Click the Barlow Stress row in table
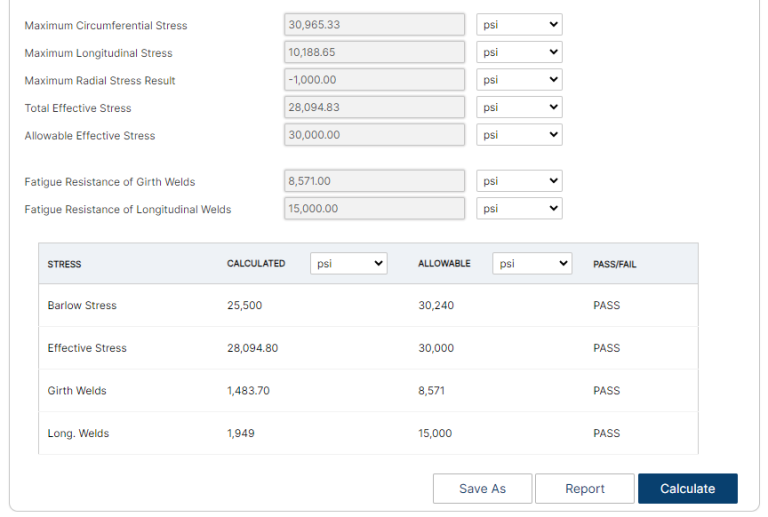Screen dimensions: 768x517 tap(82, 305)
